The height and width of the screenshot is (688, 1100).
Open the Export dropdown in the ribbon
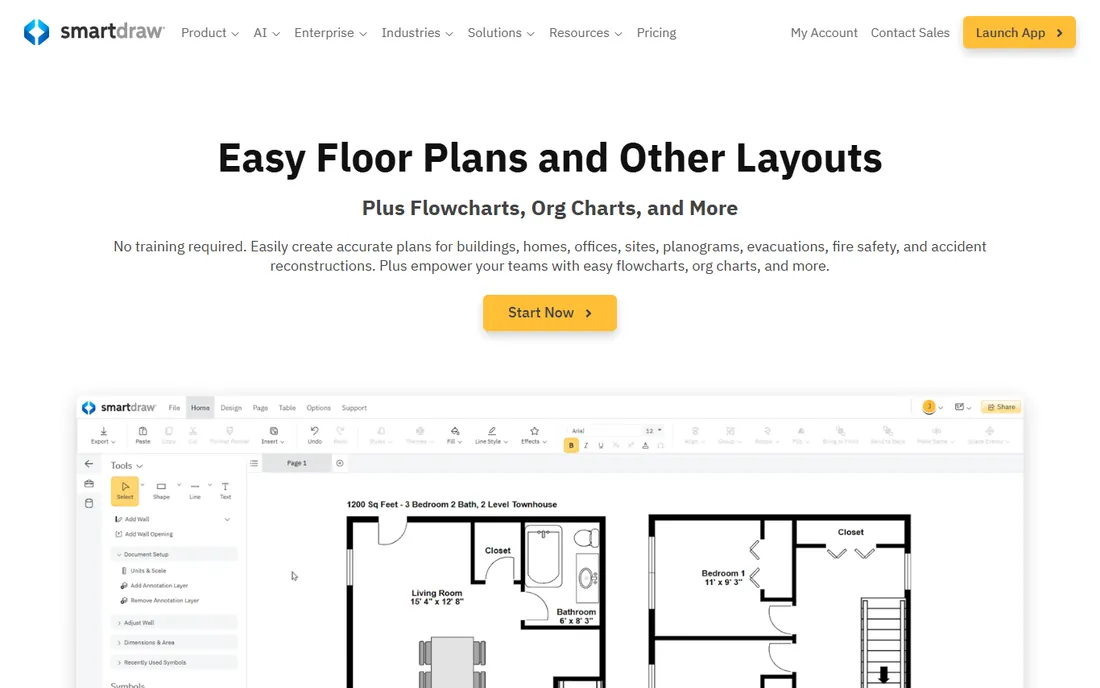(103, 436)
